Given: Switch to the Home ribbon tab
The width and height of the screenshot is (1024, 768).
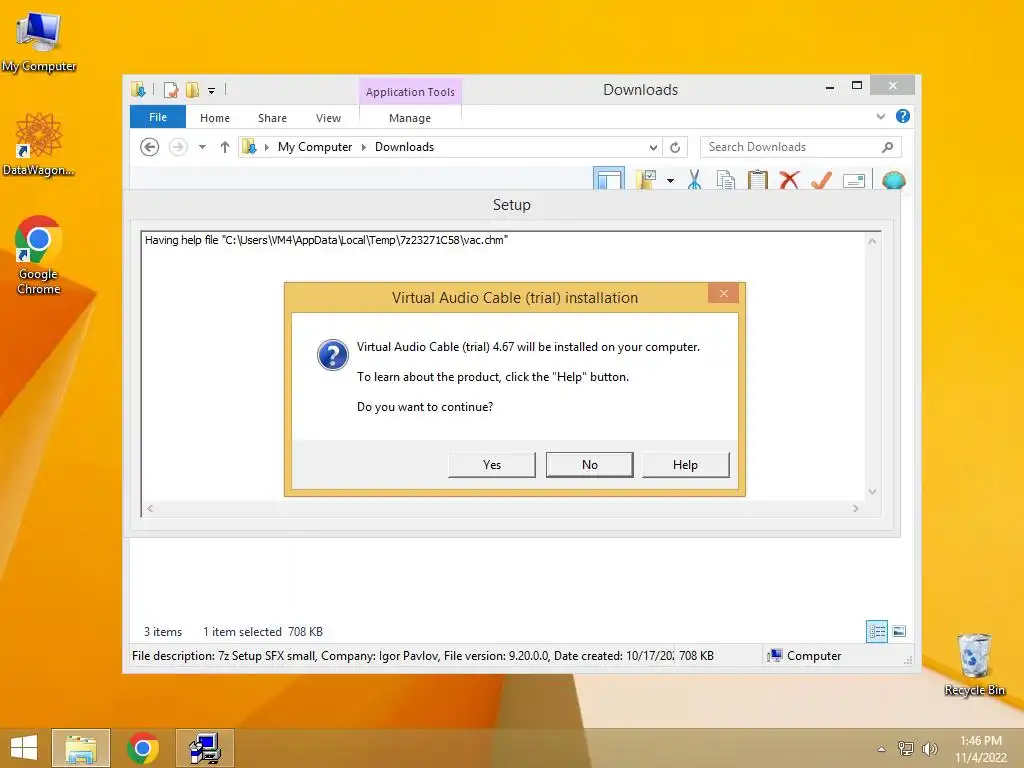Looking at the screenshot, I should (215, 118).
